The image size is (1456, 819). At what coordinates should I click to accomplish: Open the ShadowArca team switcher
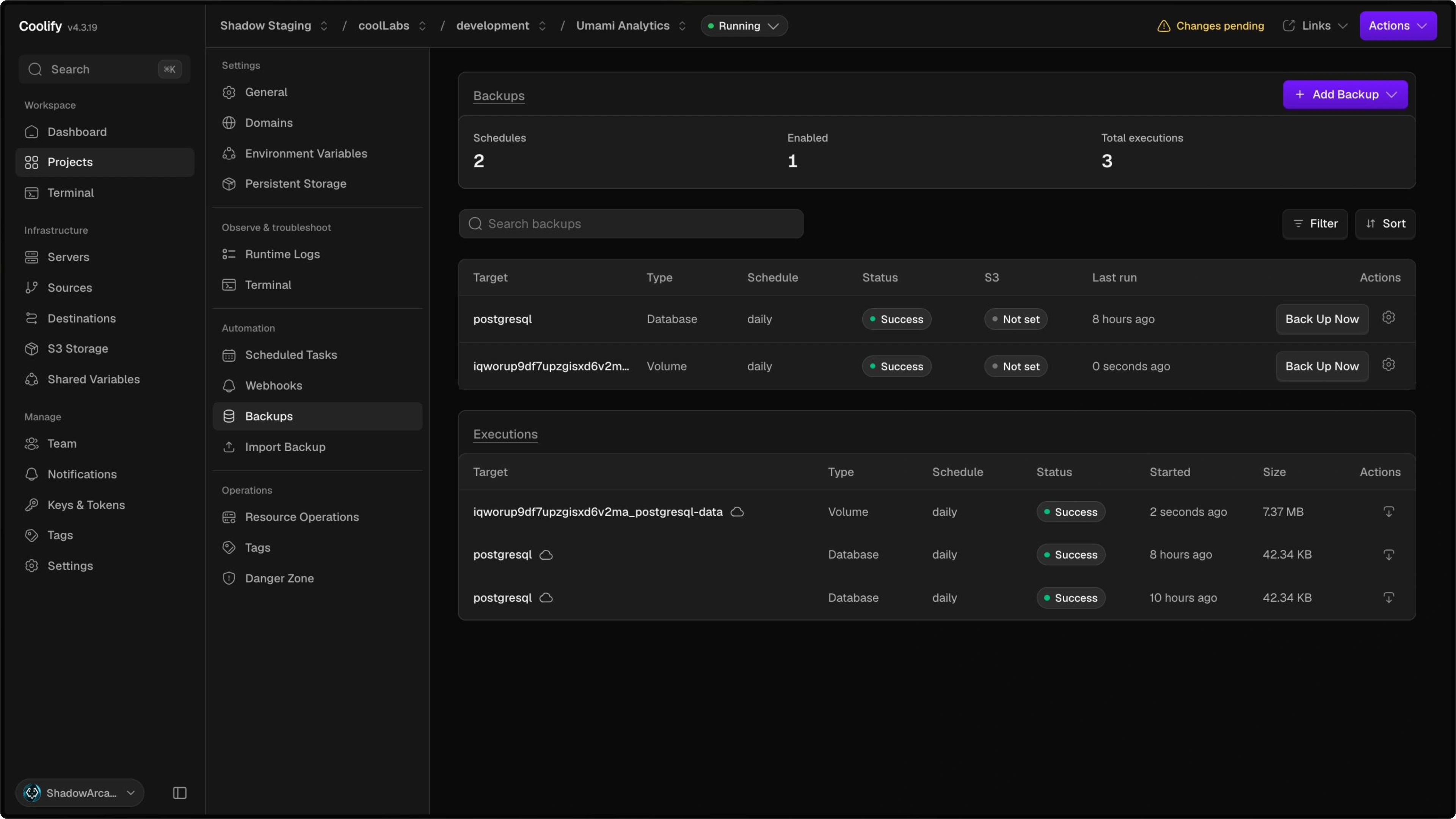point(80,793)
